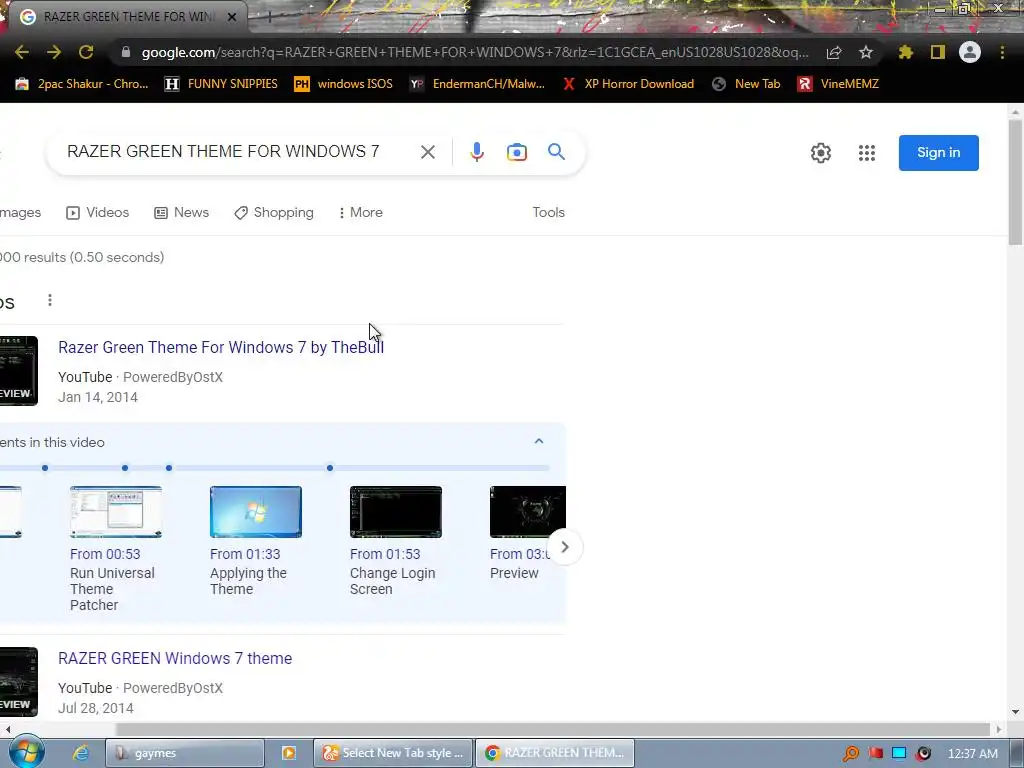Open the Preview moment thumbnail
The image size is (1024, 768).
click(528, 512)
